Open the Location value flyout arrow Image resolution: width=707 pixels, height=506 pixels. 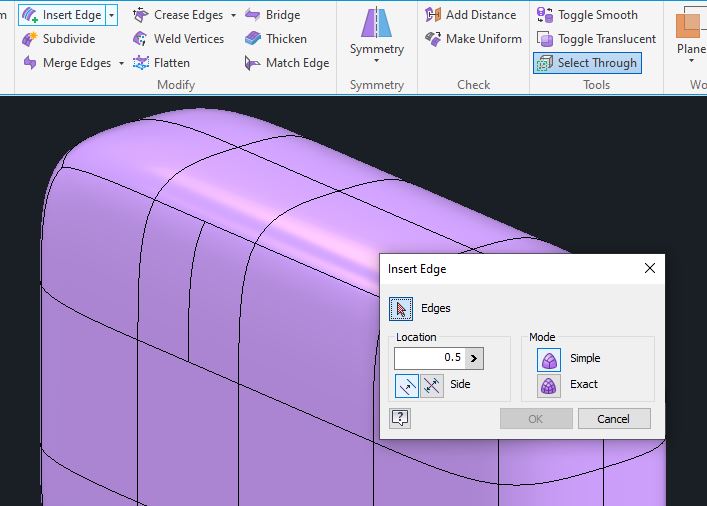click(x=474, y=359)
